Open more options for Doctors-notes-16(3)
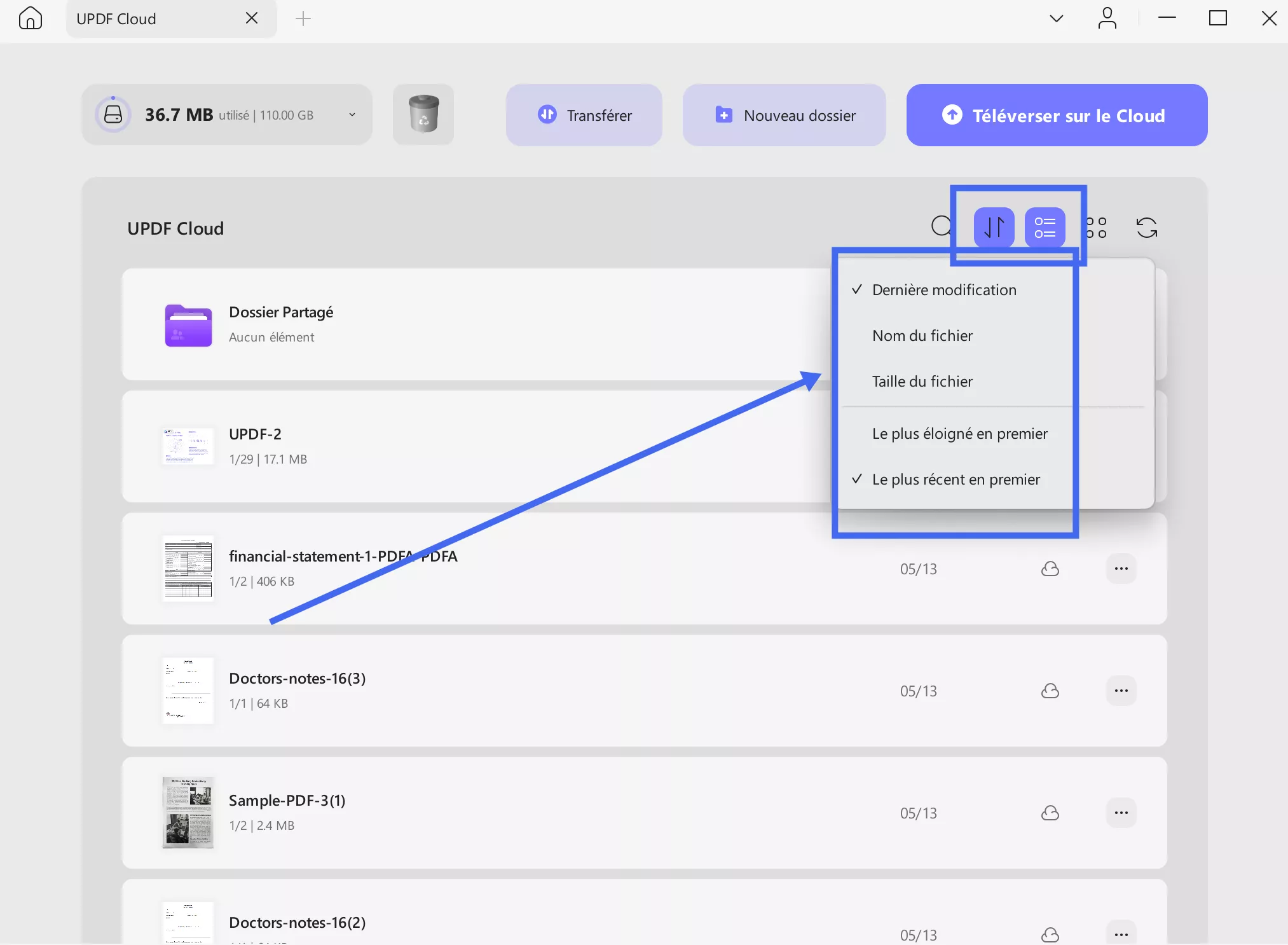Viewport: 1288px width, 945px height. 1121,691
